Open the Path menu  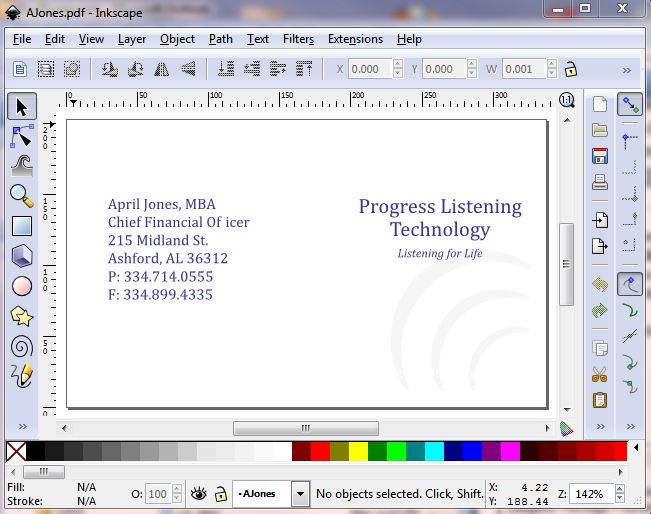coord(220,39)
